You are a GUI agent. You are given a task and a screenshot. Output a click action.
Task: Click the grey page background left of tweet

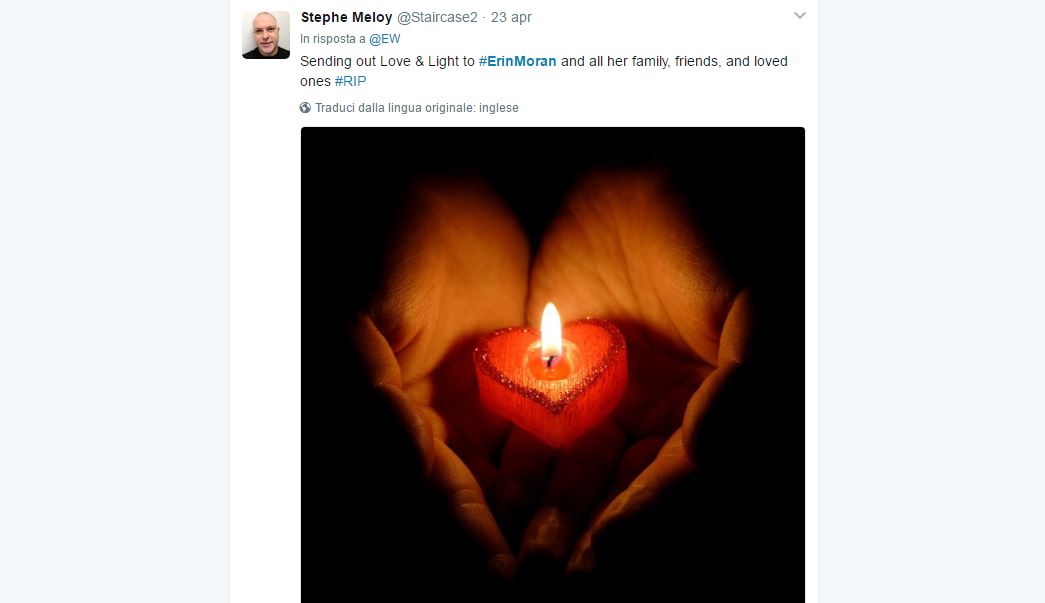(113, 300)
